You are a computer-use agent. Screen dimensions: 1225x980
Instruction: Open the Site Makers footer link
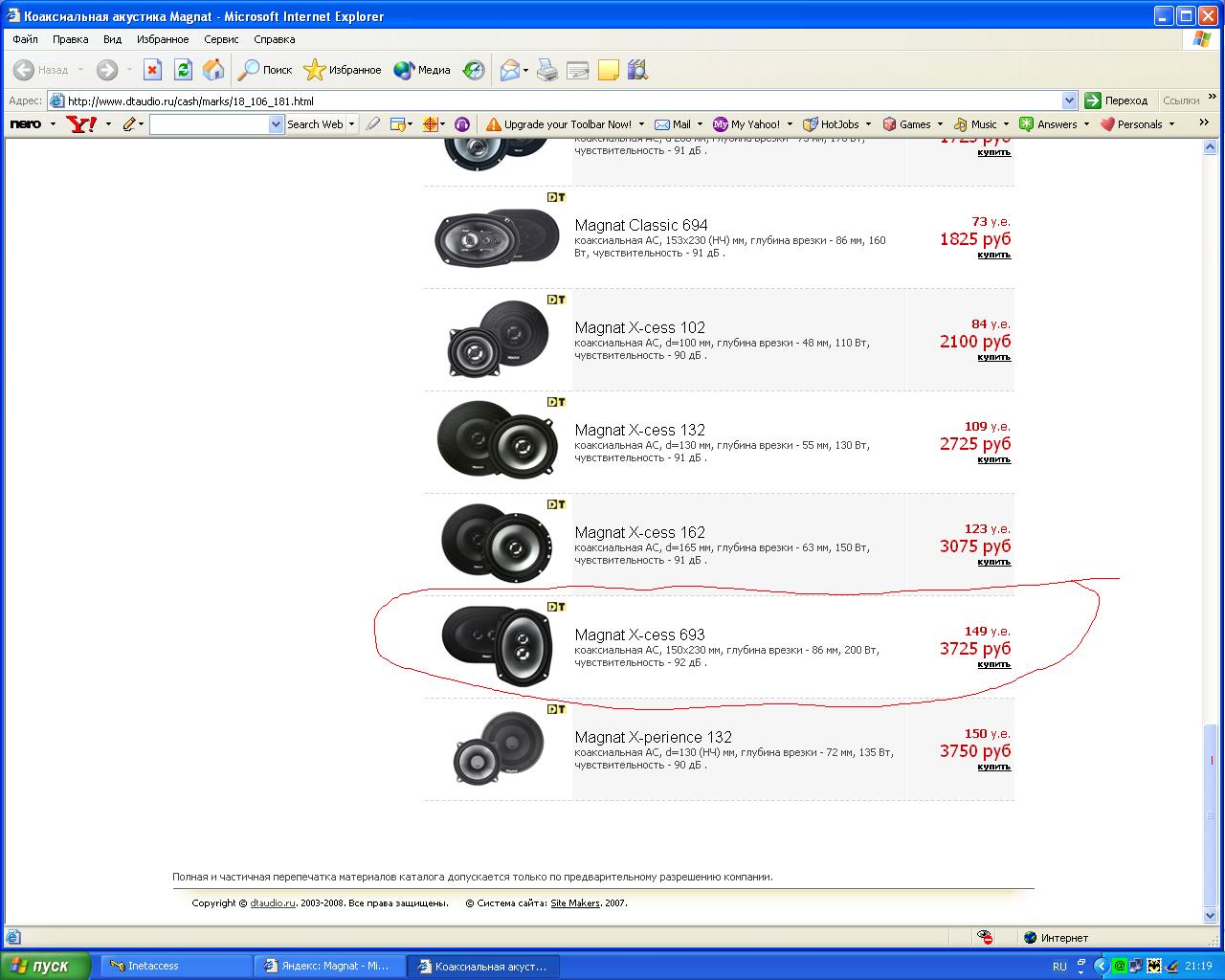(575, 902)
